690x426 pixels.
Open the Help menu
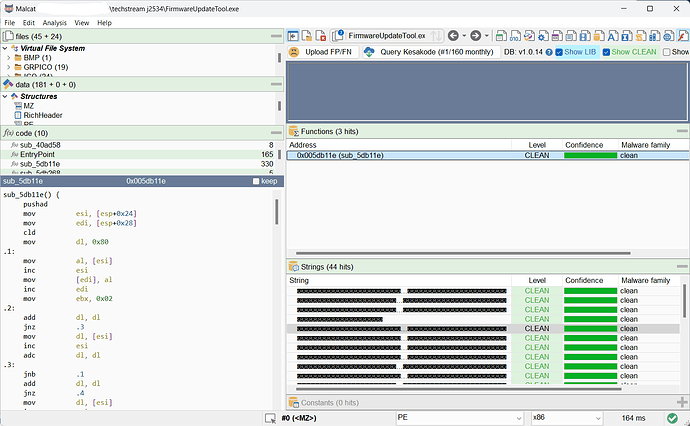click(104, 23)
